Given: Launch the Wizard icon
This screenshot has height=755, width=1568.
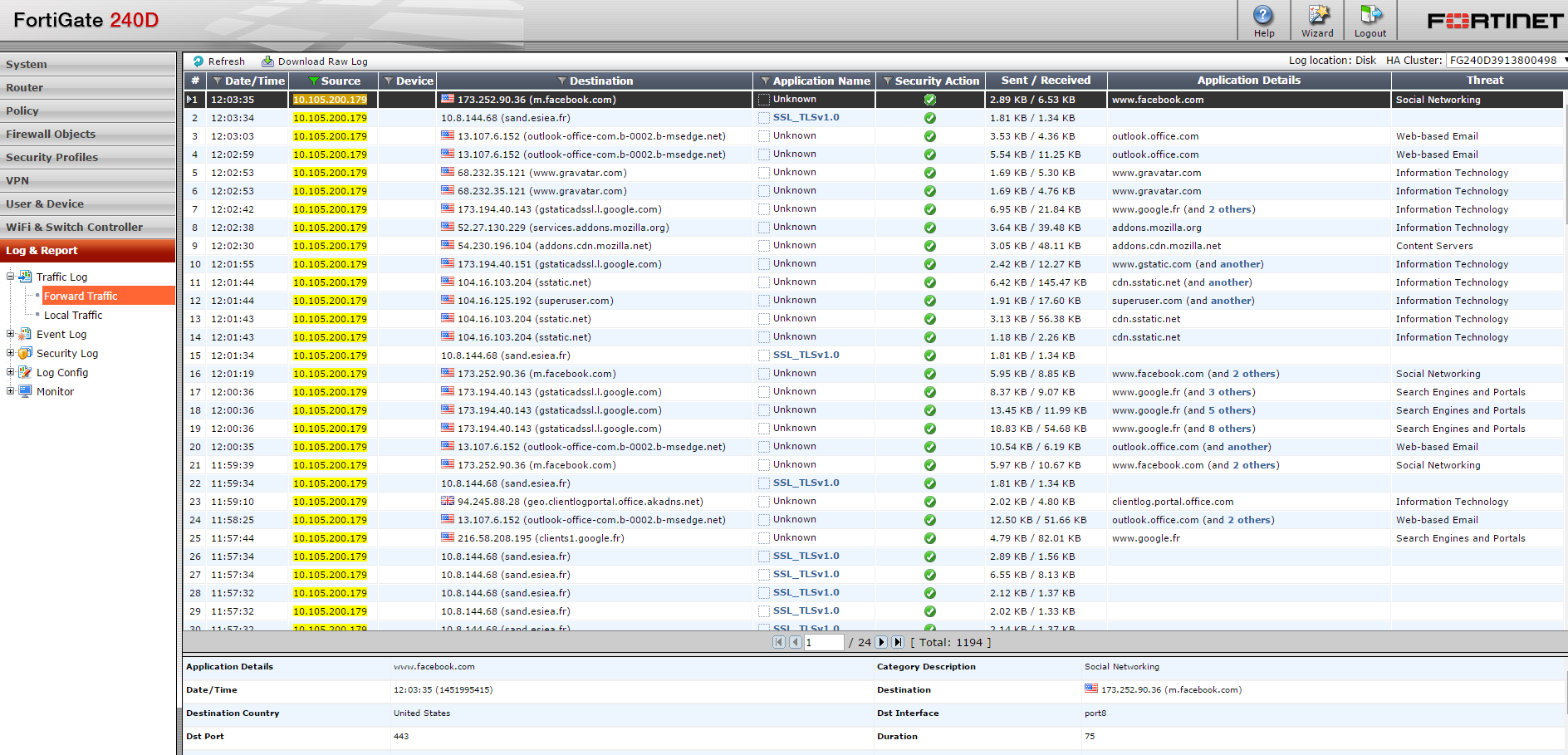Looking at the screenshot, I should pos(1319,15).
